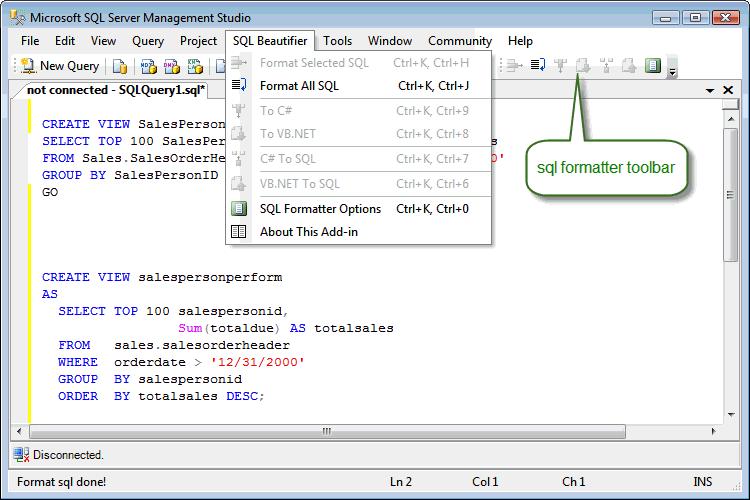Select the VB.NET To SQL menu entry
The image size is (750, 500).
tap(358, 184)
